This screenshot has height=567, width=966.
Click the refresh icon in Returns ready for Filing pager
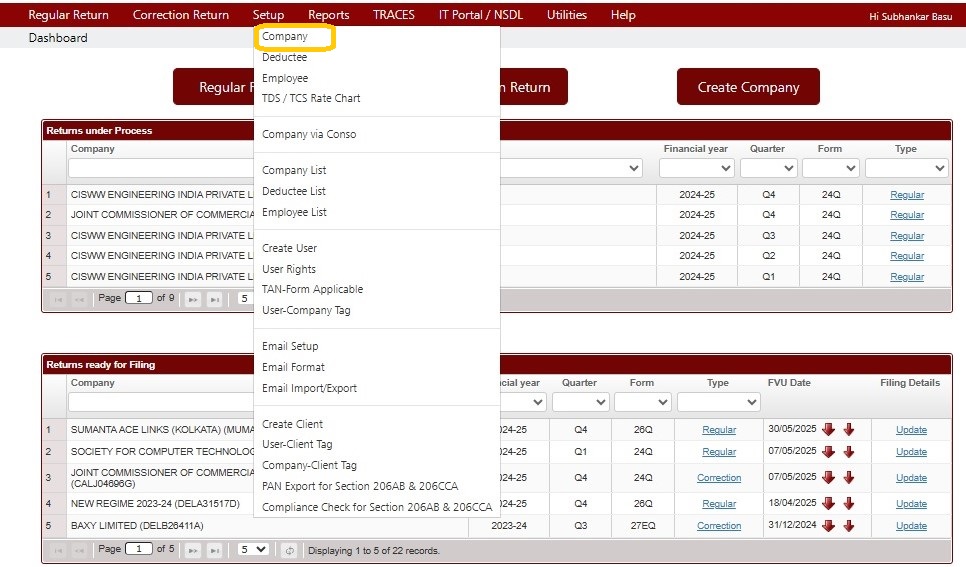[x=289, y=550]
